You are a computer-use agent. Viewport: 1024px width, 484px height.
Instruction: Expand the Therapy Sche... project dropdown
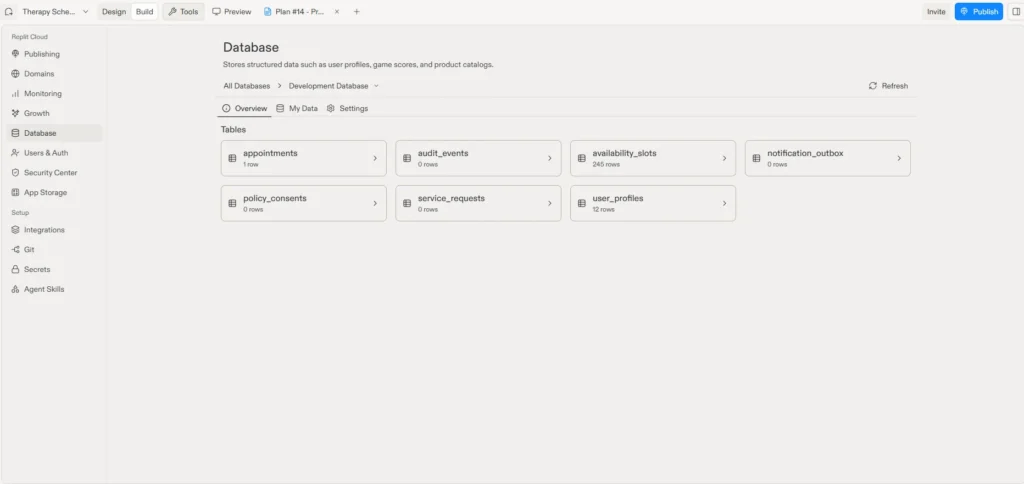[x=86, y=12]
